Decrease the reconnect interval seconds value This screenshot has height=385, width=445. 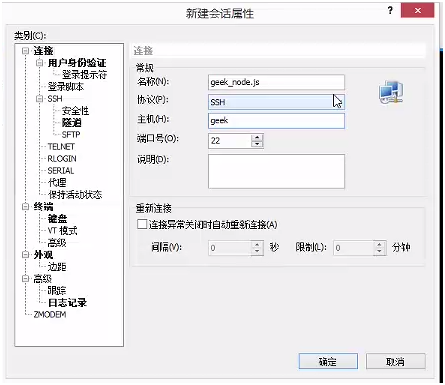(x=257, y=251)
